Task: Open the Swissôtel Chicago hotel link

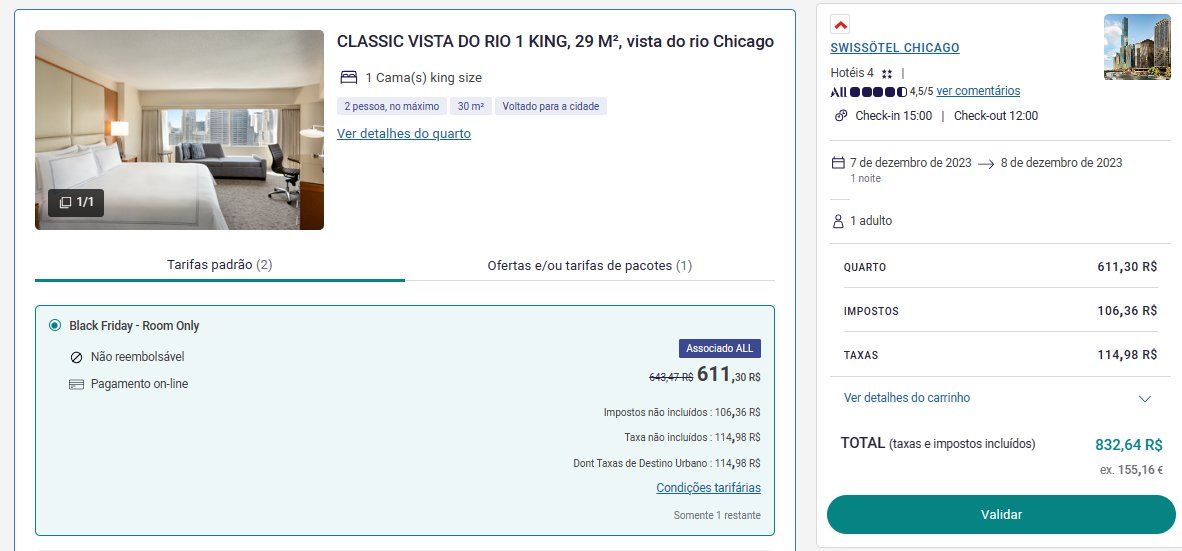Action: (x=895, y=48)
